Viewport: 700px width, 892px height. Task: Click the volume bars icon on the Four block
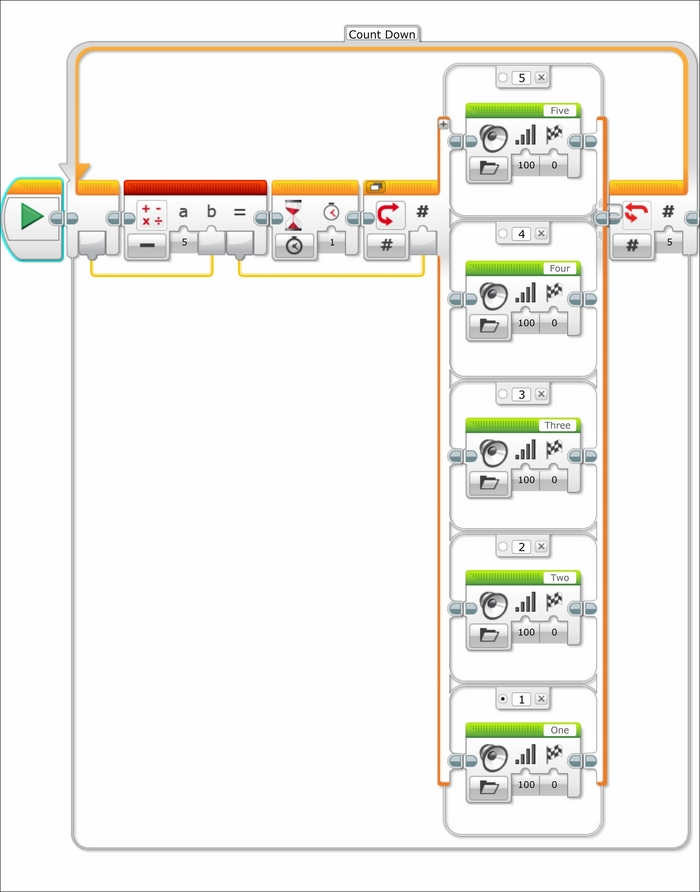(x=526, y=292)
